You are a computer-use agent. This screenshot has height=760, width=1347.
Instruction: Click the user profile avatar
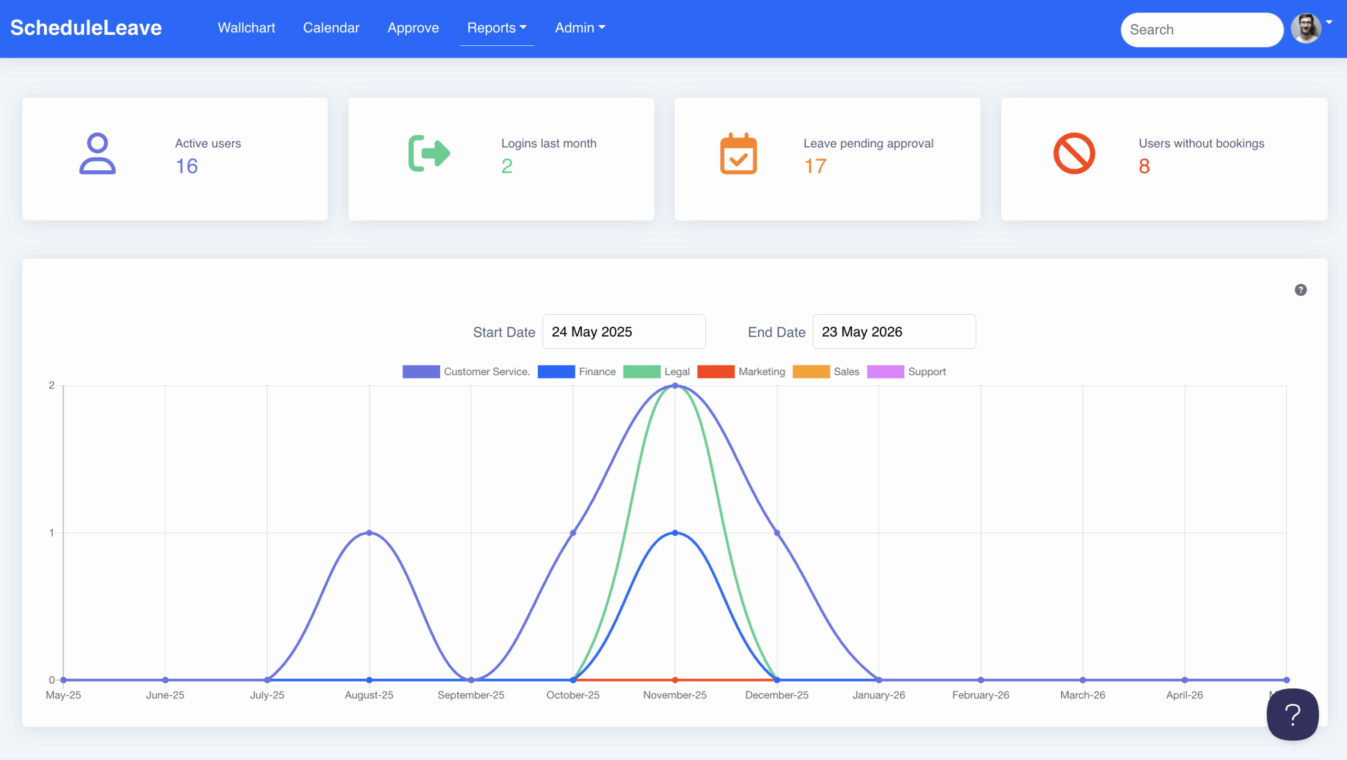[1305, 29]
